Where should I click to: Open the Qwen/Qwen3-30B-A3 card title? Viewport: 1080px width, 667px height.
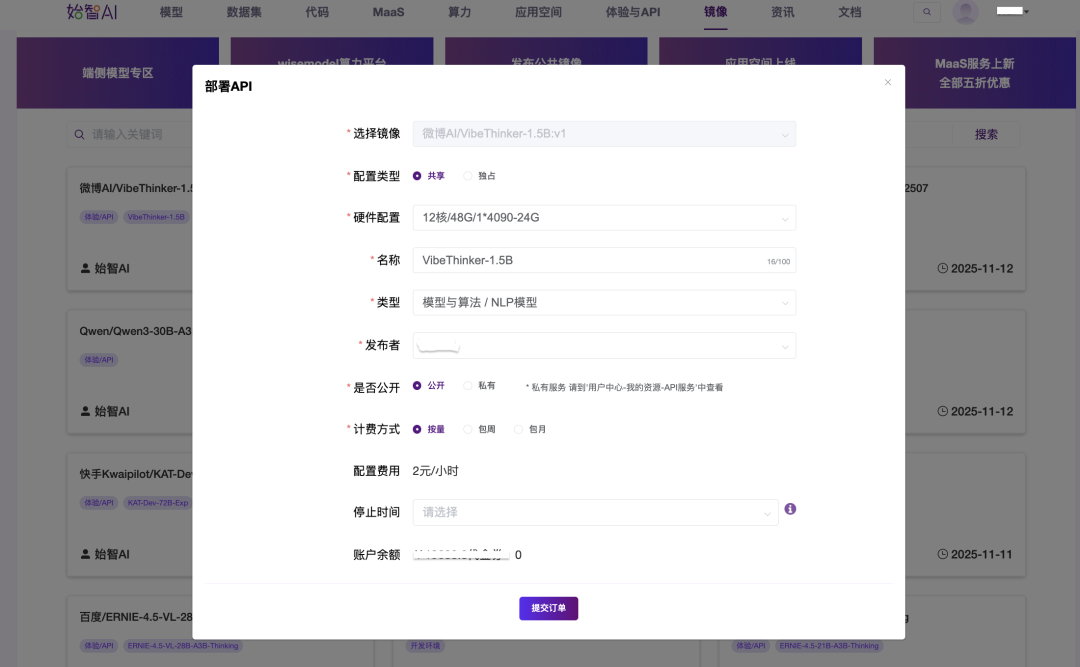pyautogui.click(x=135, y=331)
